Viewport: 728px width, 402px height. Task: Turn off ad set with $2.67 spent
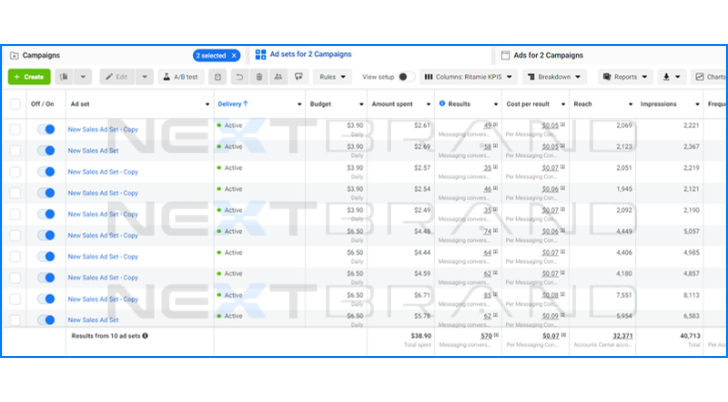click(x=45, y=129)
